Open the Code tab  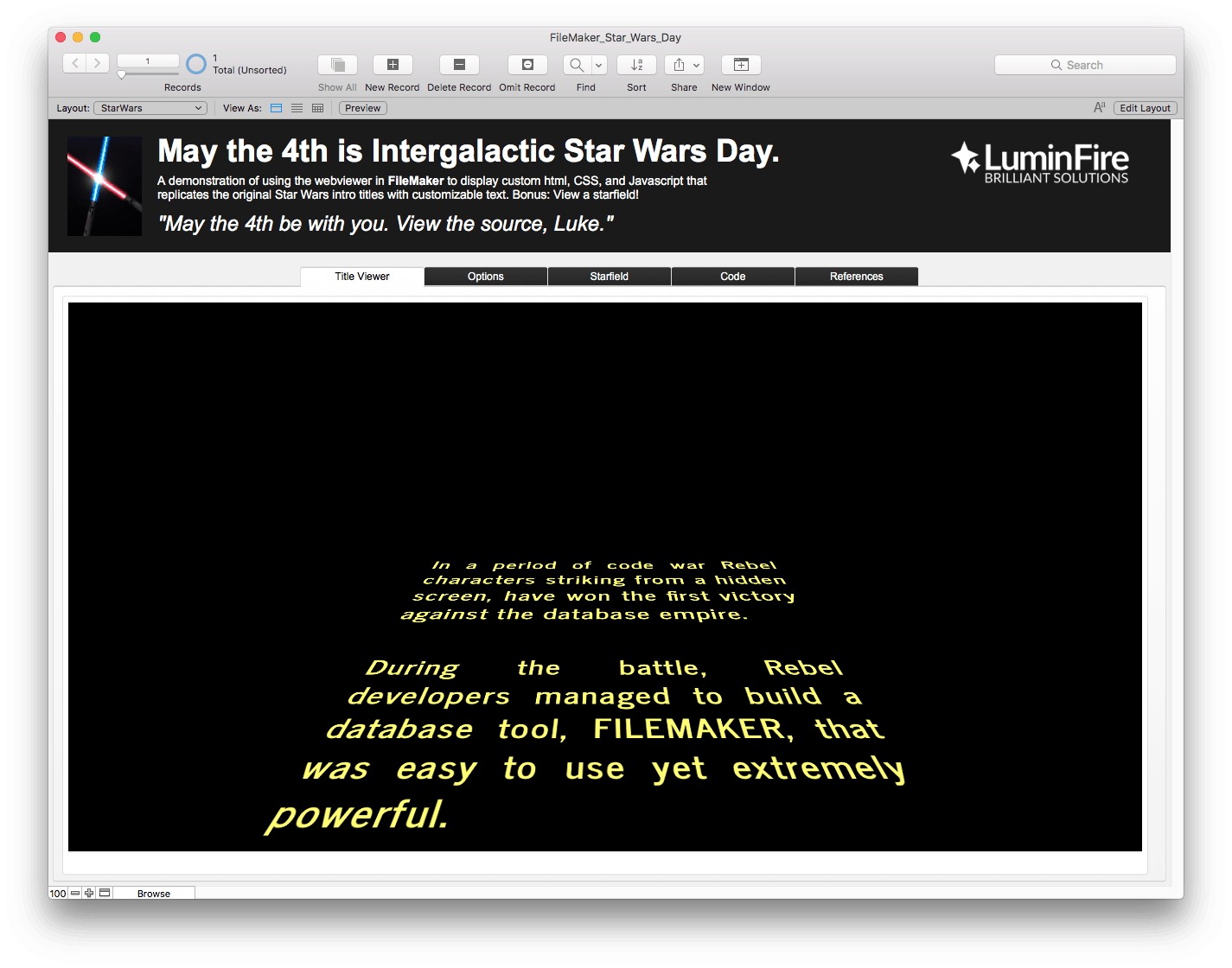coord(733,277)
